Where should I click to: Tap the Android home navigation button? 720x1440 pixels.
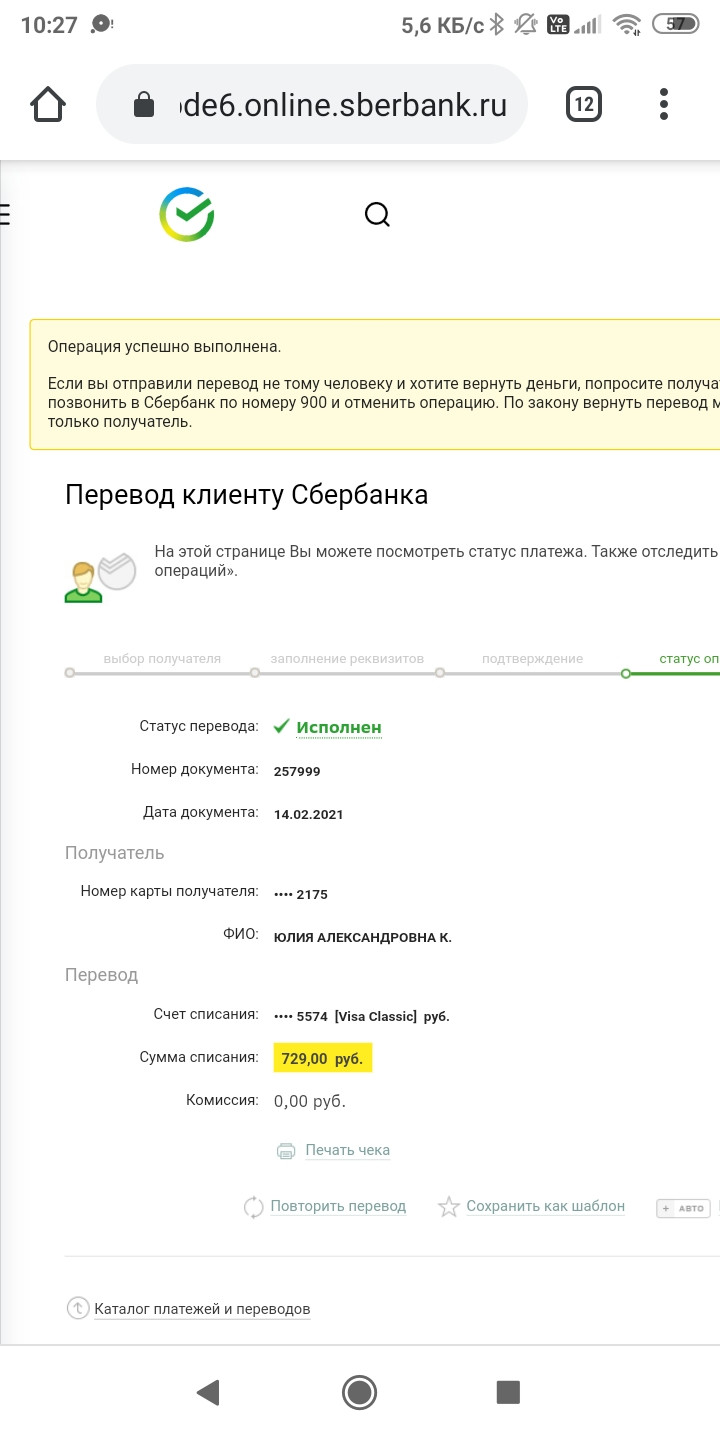[x=359, y=1392]
